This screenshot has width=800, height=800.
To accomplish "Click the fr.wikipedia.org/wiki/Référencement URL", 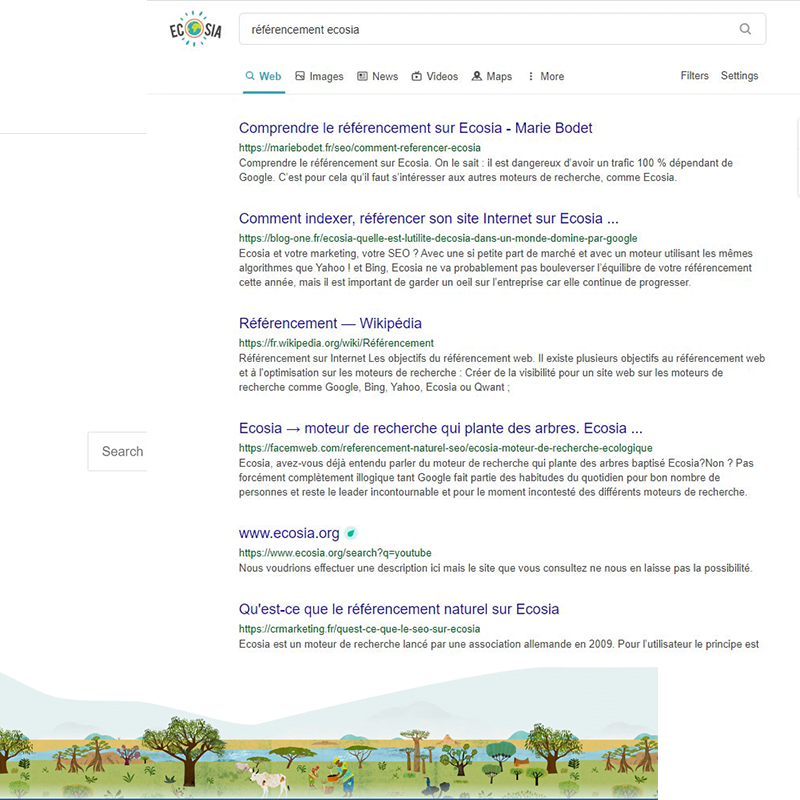I will point(336,343).
